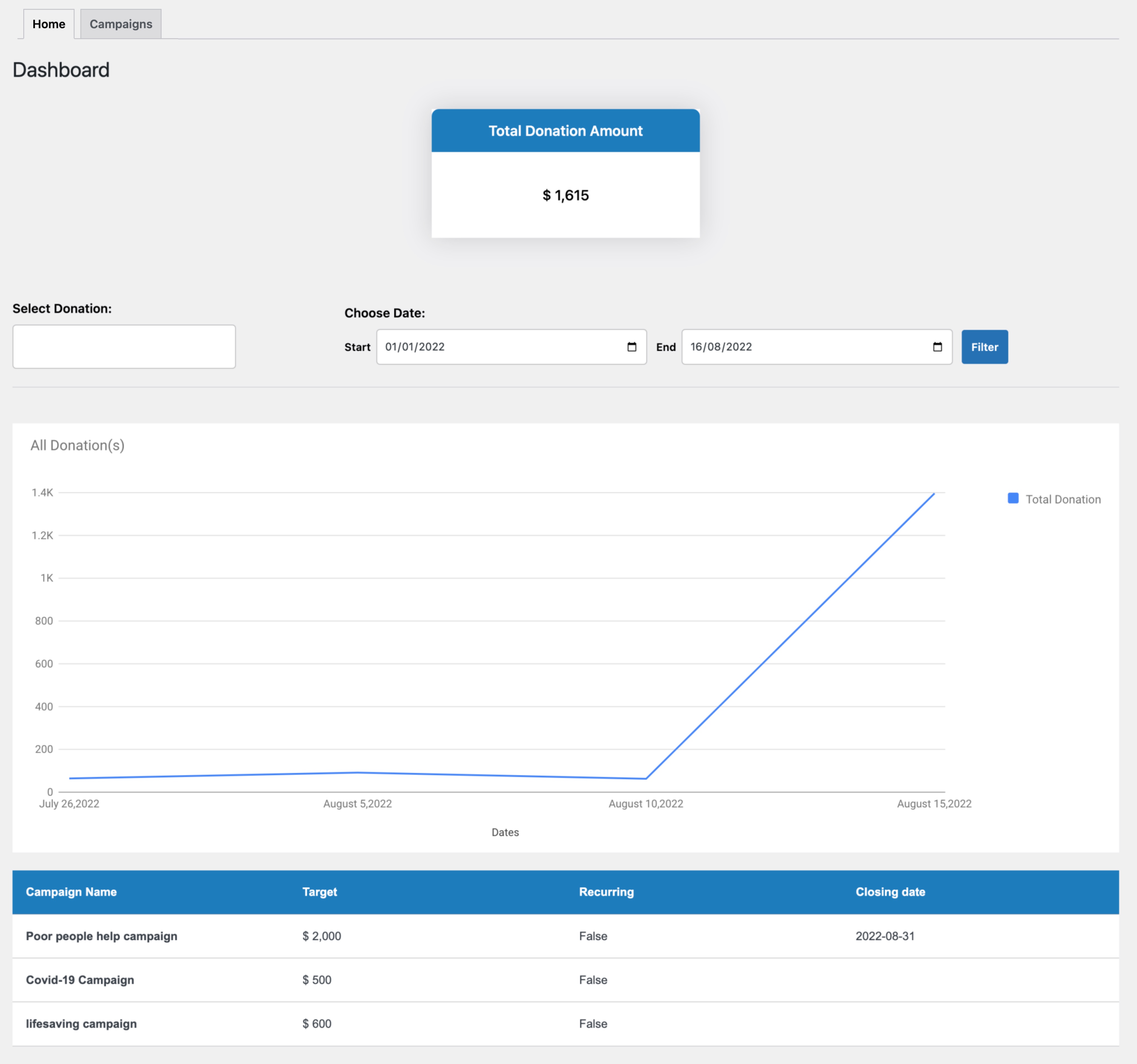This screenshot has width=1137, height=1064.
Task: Select the Home tab
Action: [49, 24]
